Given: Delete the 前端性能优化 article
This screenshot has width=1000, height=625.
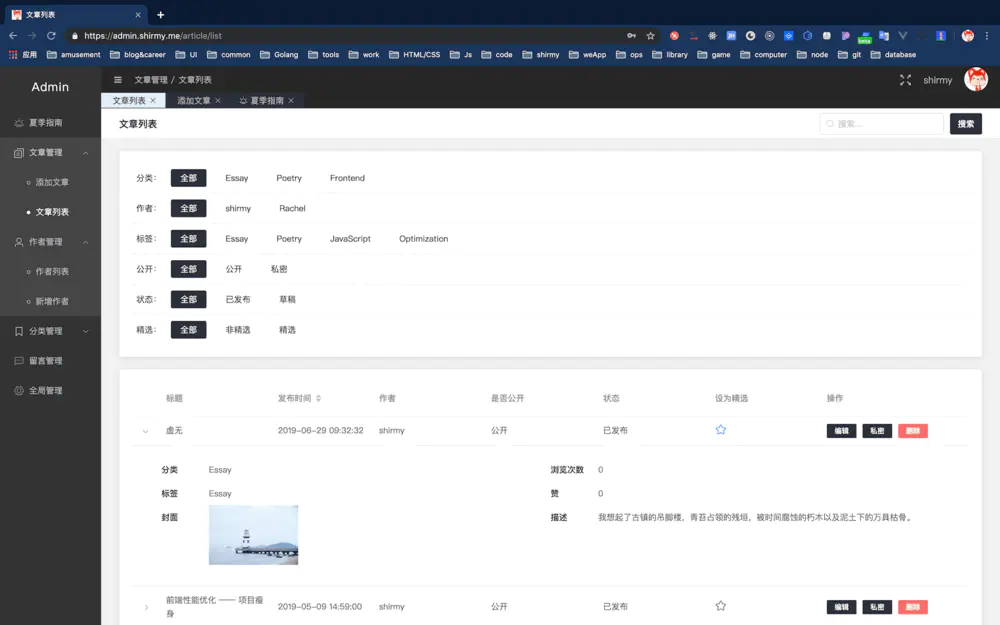Looking at the screenshot, I should (x=913, y=607).
